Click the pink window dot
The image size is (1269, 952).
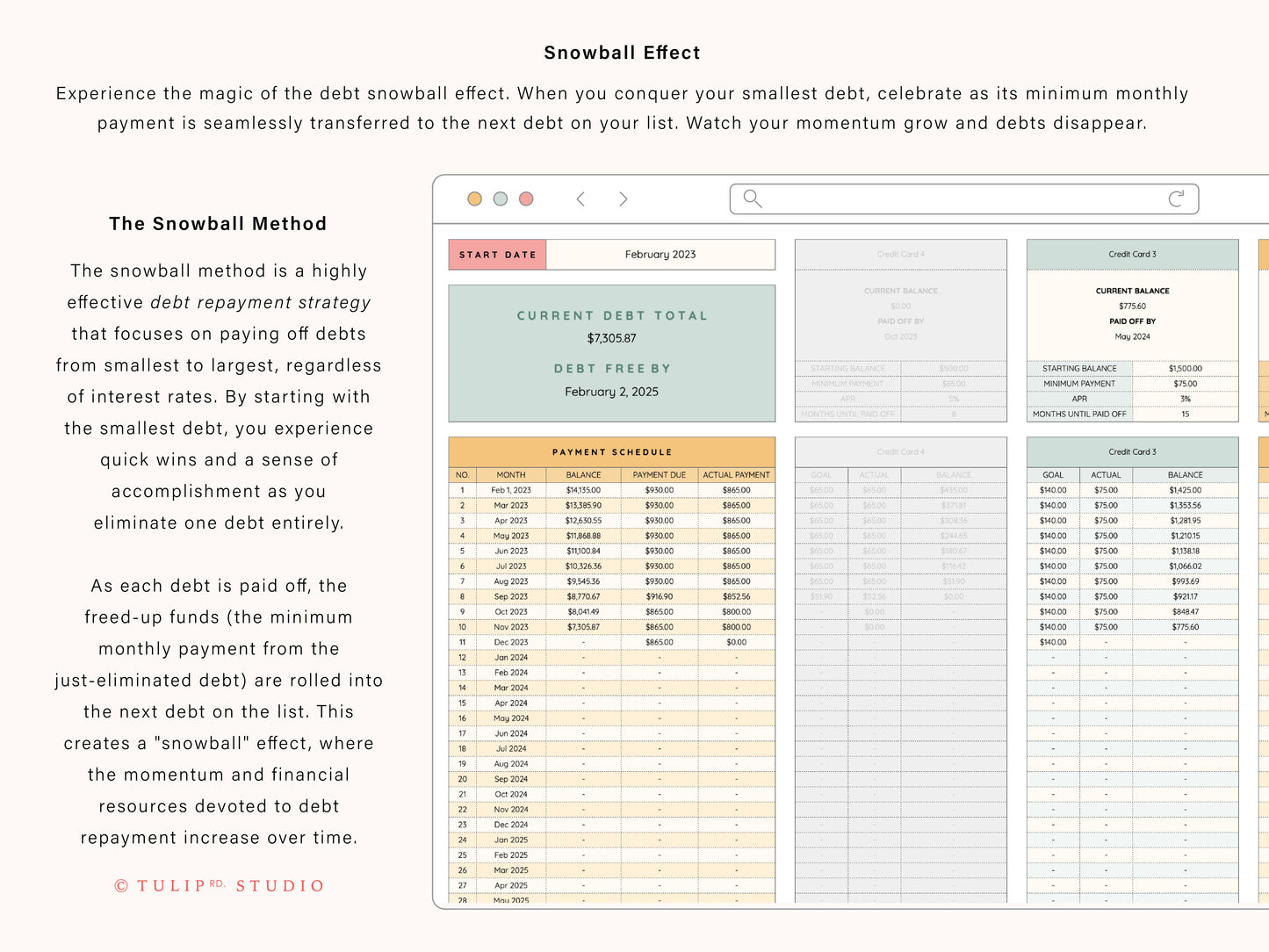tap(526, 199)
